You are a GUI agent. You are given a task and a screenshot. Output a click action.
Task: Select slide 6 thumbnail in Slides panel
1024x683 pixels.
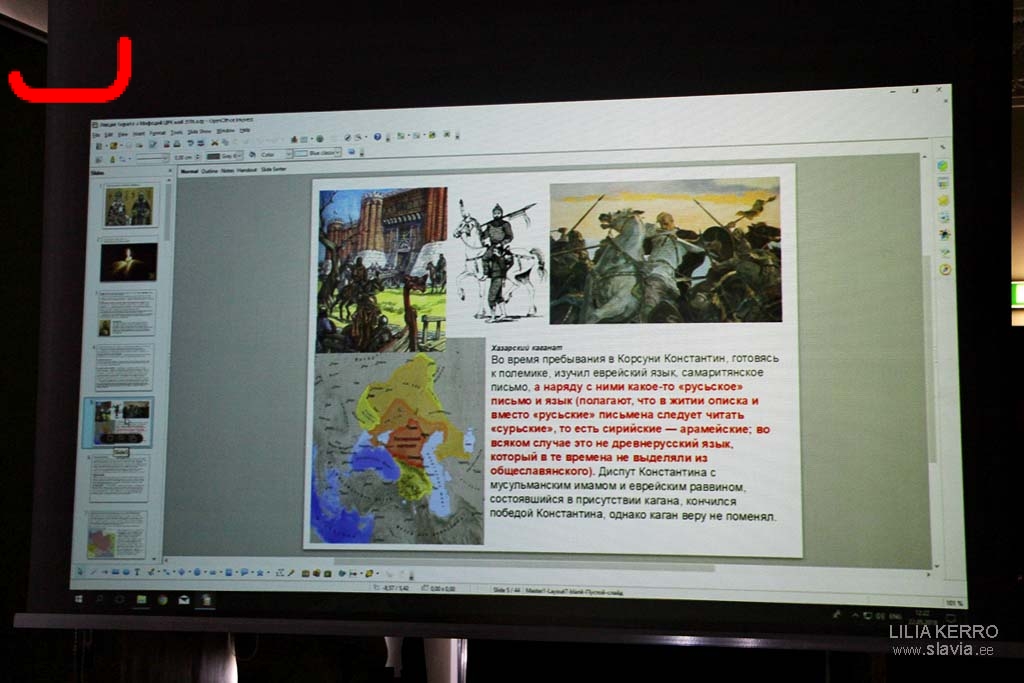pos(119,479)
